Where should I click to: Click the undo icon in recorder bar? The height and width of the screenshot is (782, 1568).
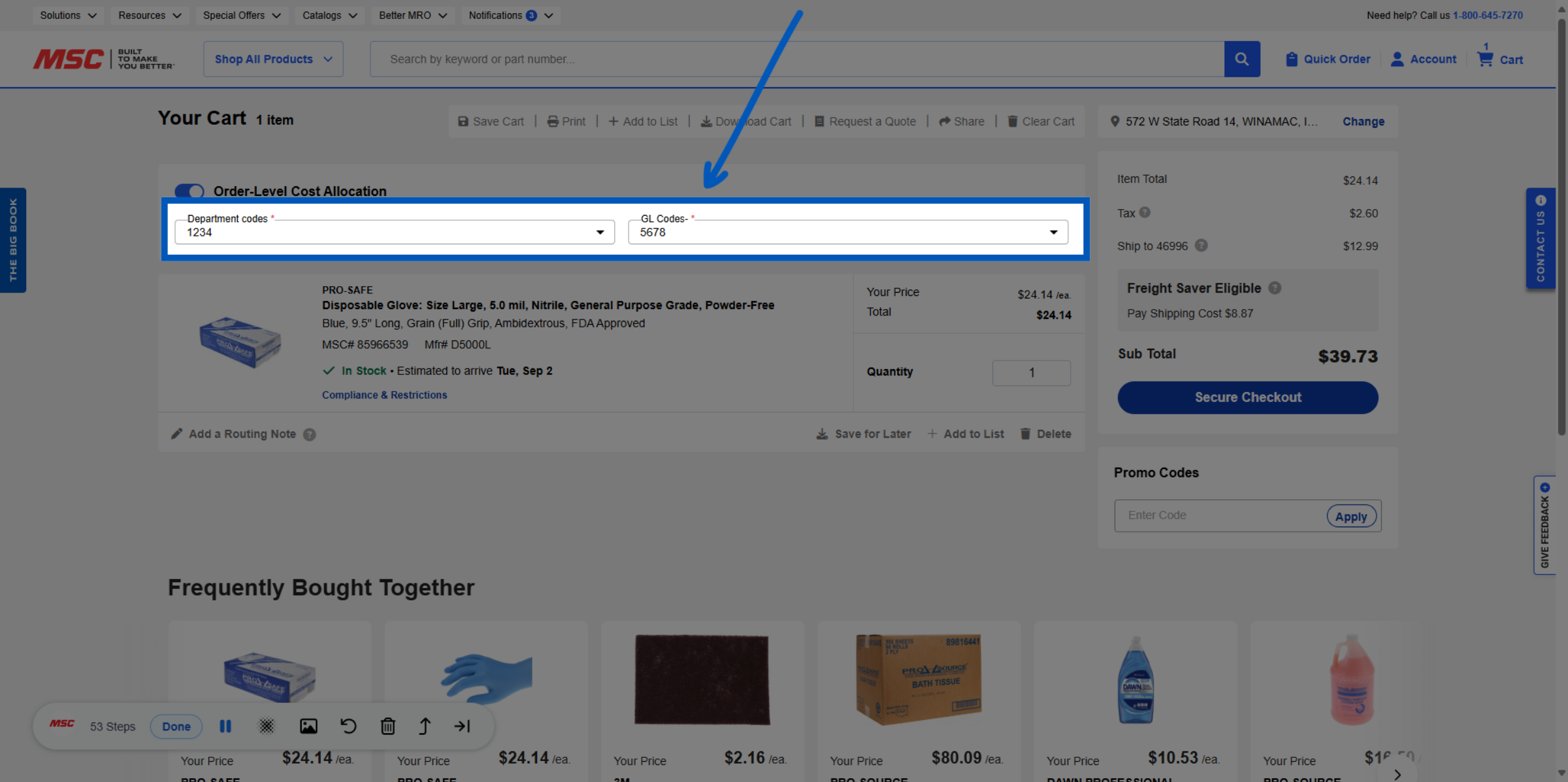(x=348, y=726)
